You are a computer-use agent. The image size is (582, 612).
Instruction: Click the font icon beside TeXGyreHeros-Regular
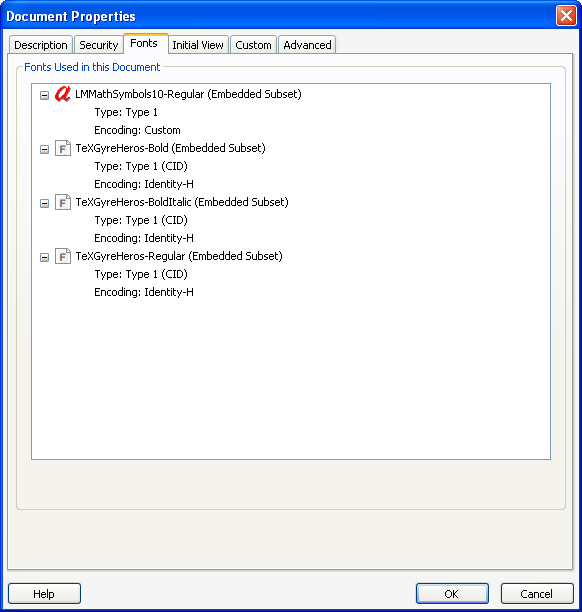63,256
